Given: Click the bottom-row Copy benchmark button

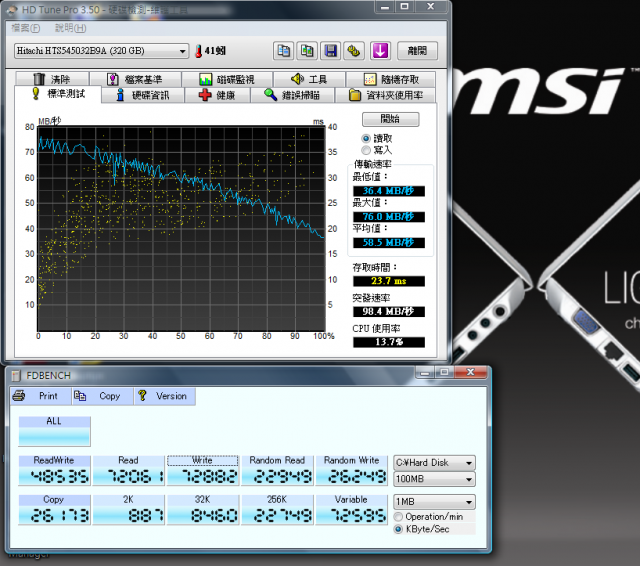Looking at the screenshot, I should (x=54, y=509).
